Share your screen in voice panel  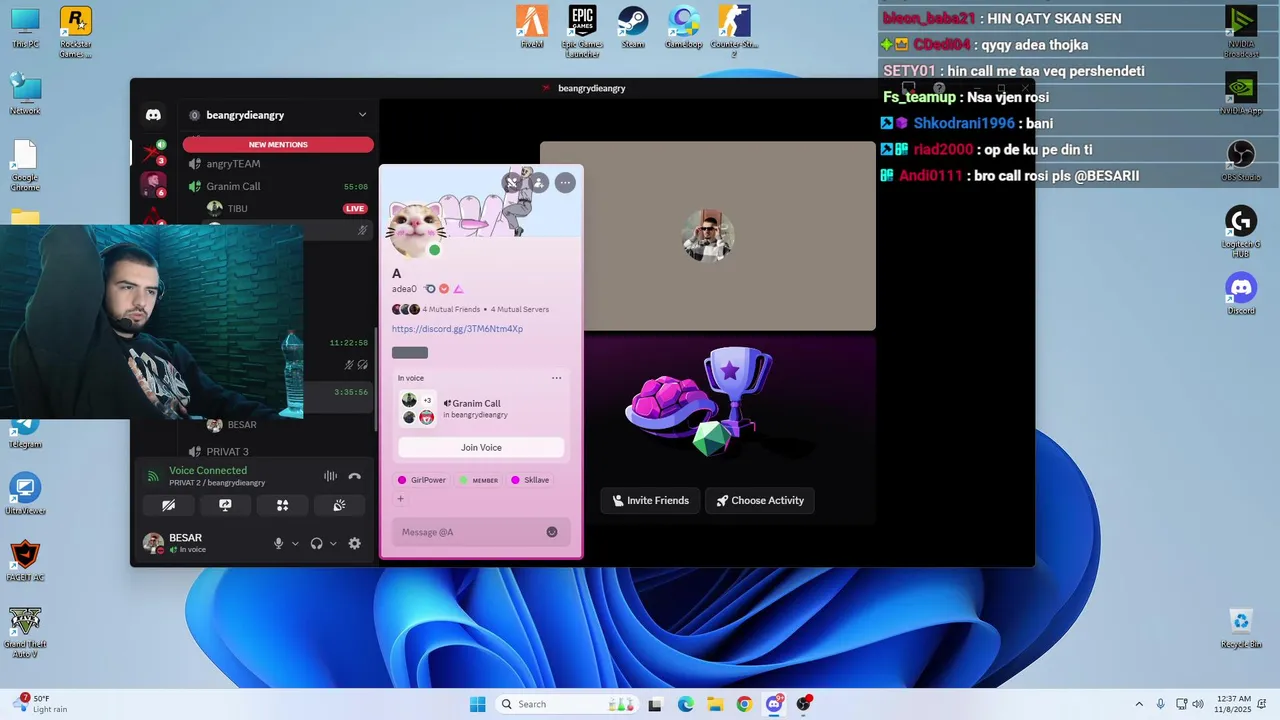tap(225, 505)
